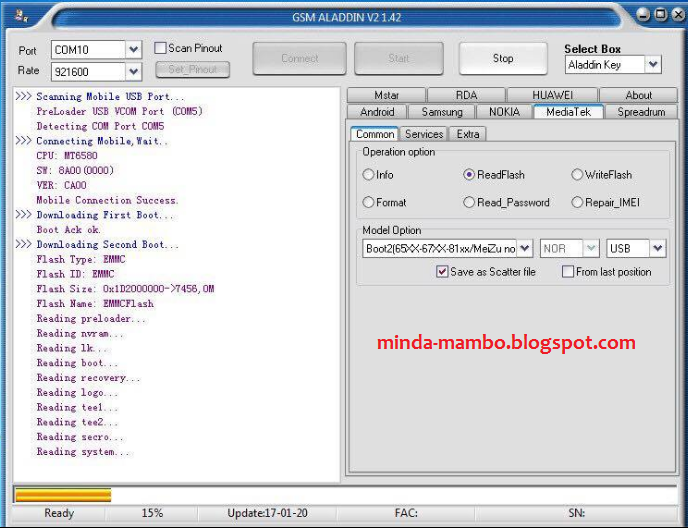This screenshot has width=688, height=528.
Task: Click the 'Boot Ack ok.' log line
Action: pos(69,230)
